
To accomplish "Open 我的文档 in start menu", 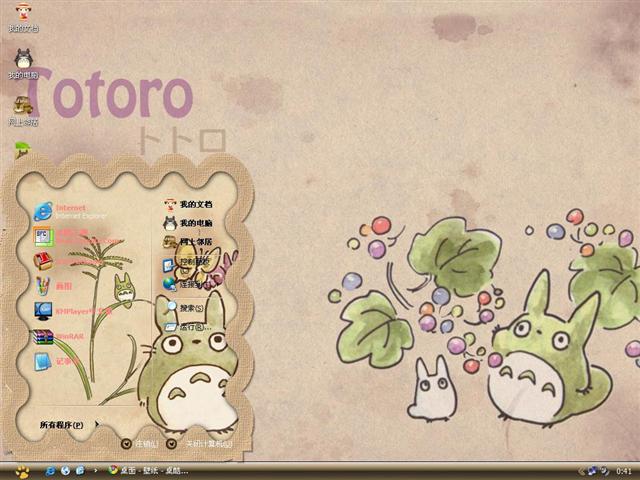I will (188, 204).
